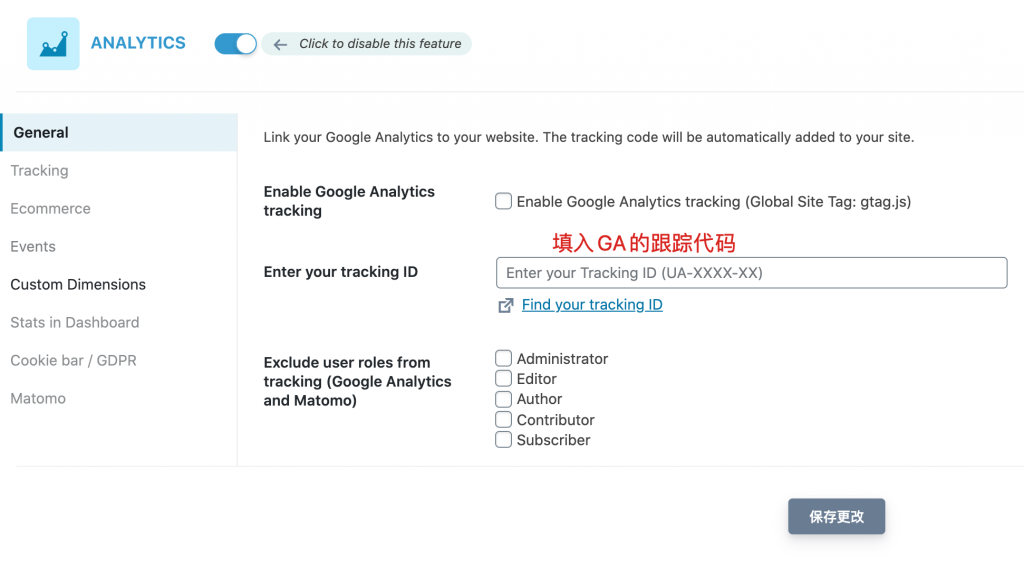Viewport: 1024px width, 576px height.
Task: Click the tracking ID input field
Action: pyautogui.click(x=751, y=273)
